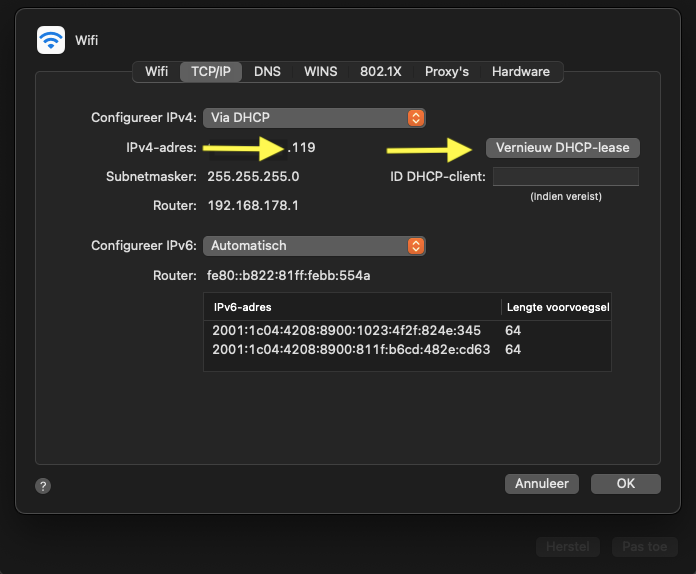This screenshot has width=696, height=574.
Task: Click the blue Wifi icon in header
Action: [x=50, y=40]
